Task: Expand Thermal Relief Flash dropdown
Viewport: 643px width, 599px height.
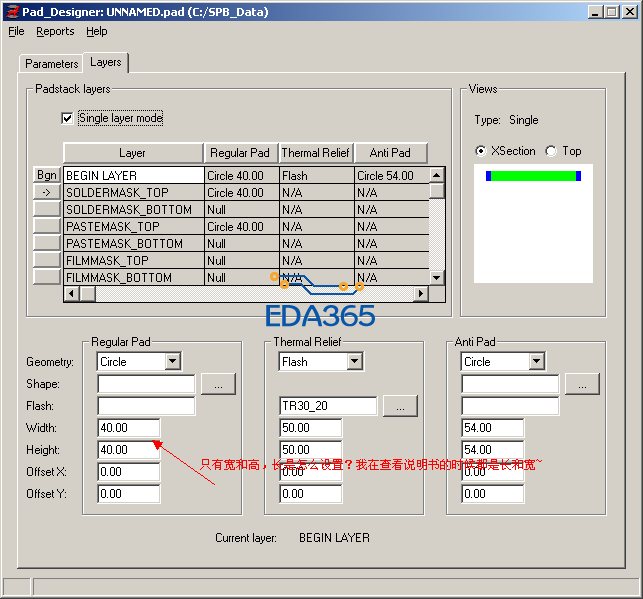Action: (353, 361)
